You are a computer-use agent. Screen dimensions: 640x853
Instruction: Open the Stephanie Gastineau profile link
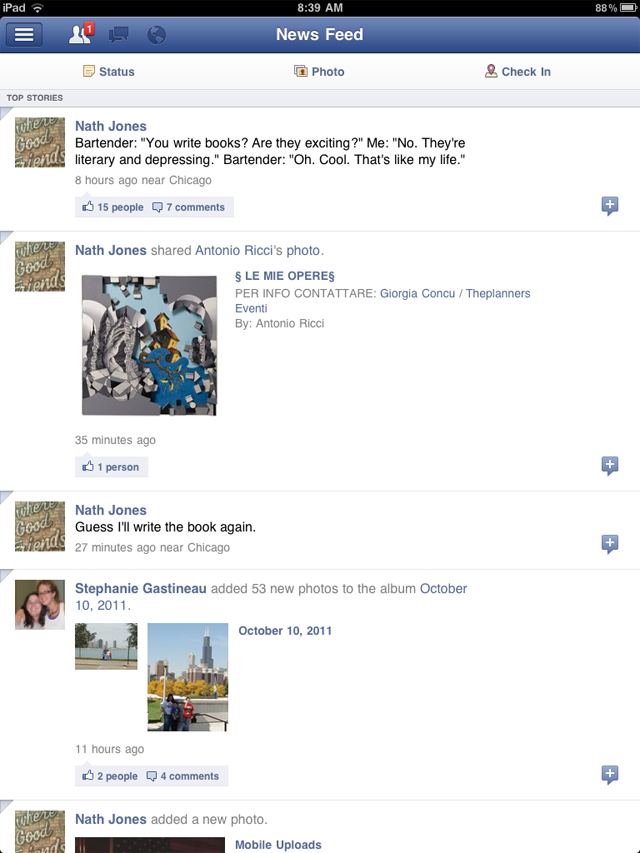(140, 589)
